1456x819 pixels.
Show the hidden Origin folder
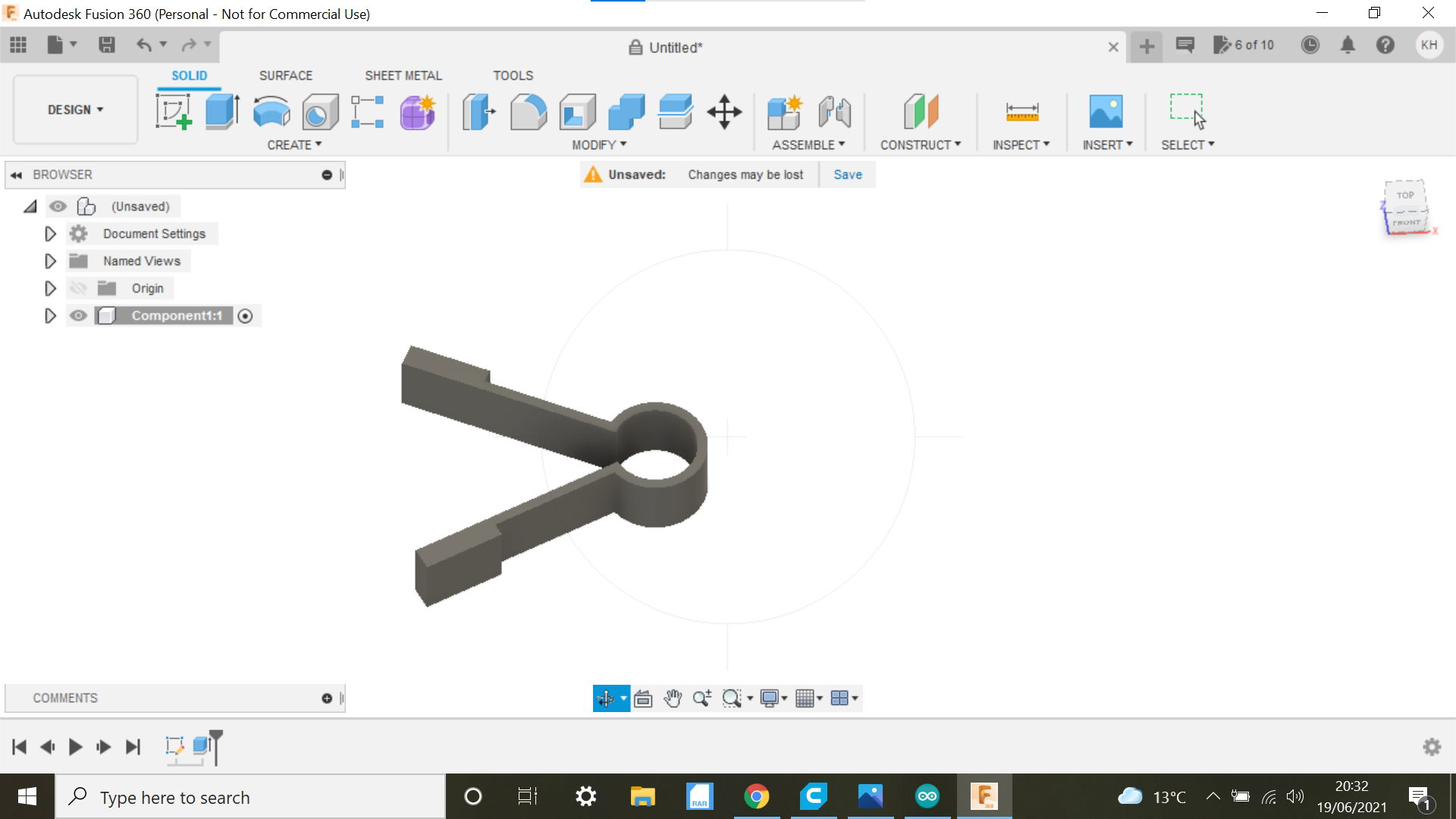pyautogui.click(x=78, y=288)
